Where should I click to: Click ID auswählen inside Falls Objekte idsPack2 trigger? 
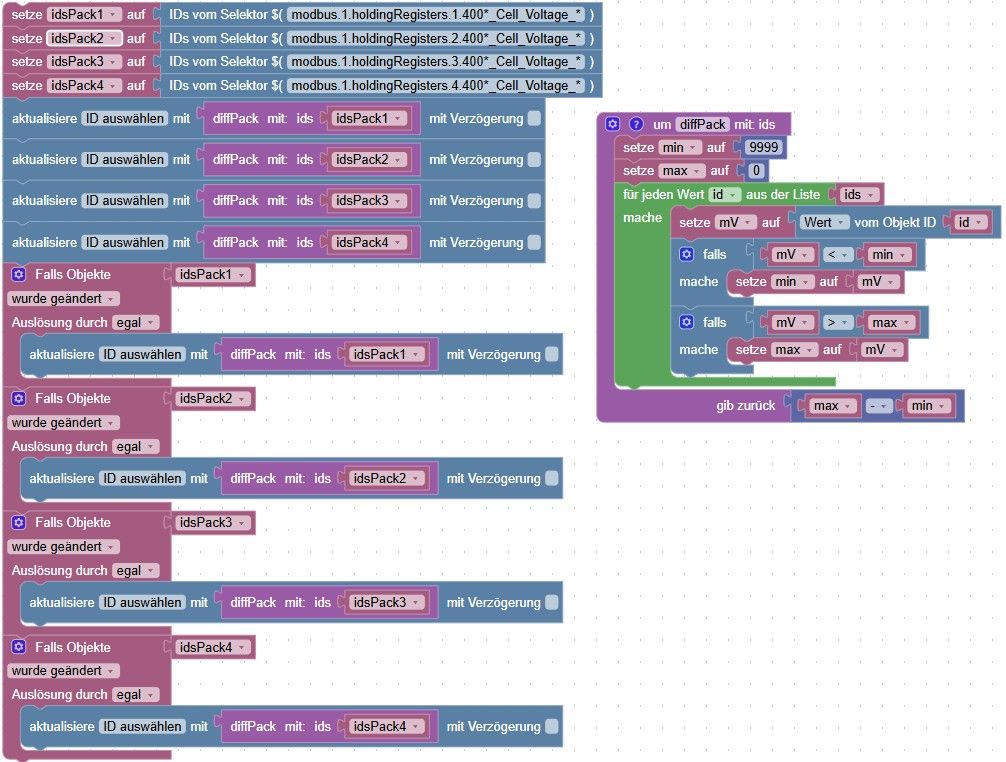coord(142,478)
